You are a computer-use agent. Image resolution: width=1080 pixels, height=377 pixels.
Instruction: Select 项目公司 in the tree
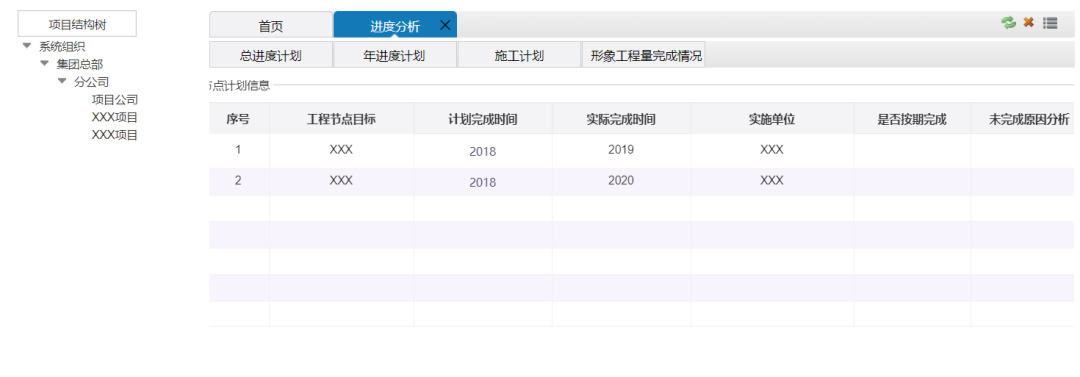[x=115, y=100]
